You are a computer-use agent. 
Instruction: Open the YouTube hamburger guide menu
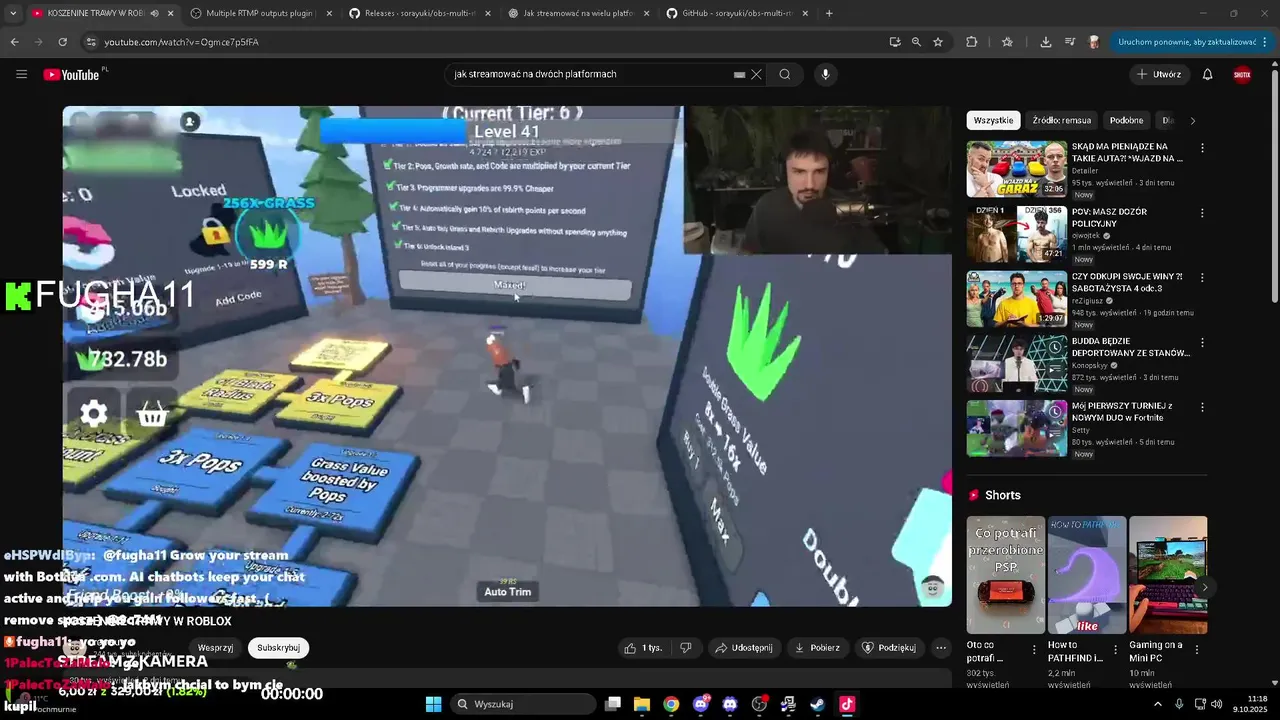tap(21, 74)
